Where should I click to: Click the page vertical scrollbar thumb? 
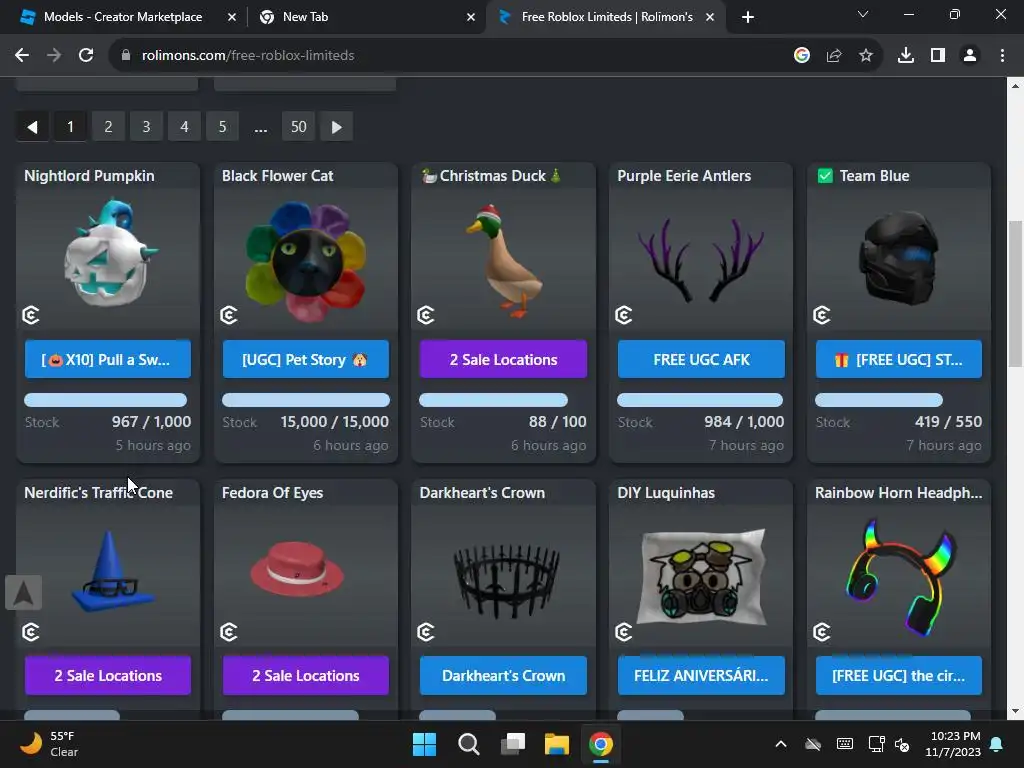[1015, 294]
